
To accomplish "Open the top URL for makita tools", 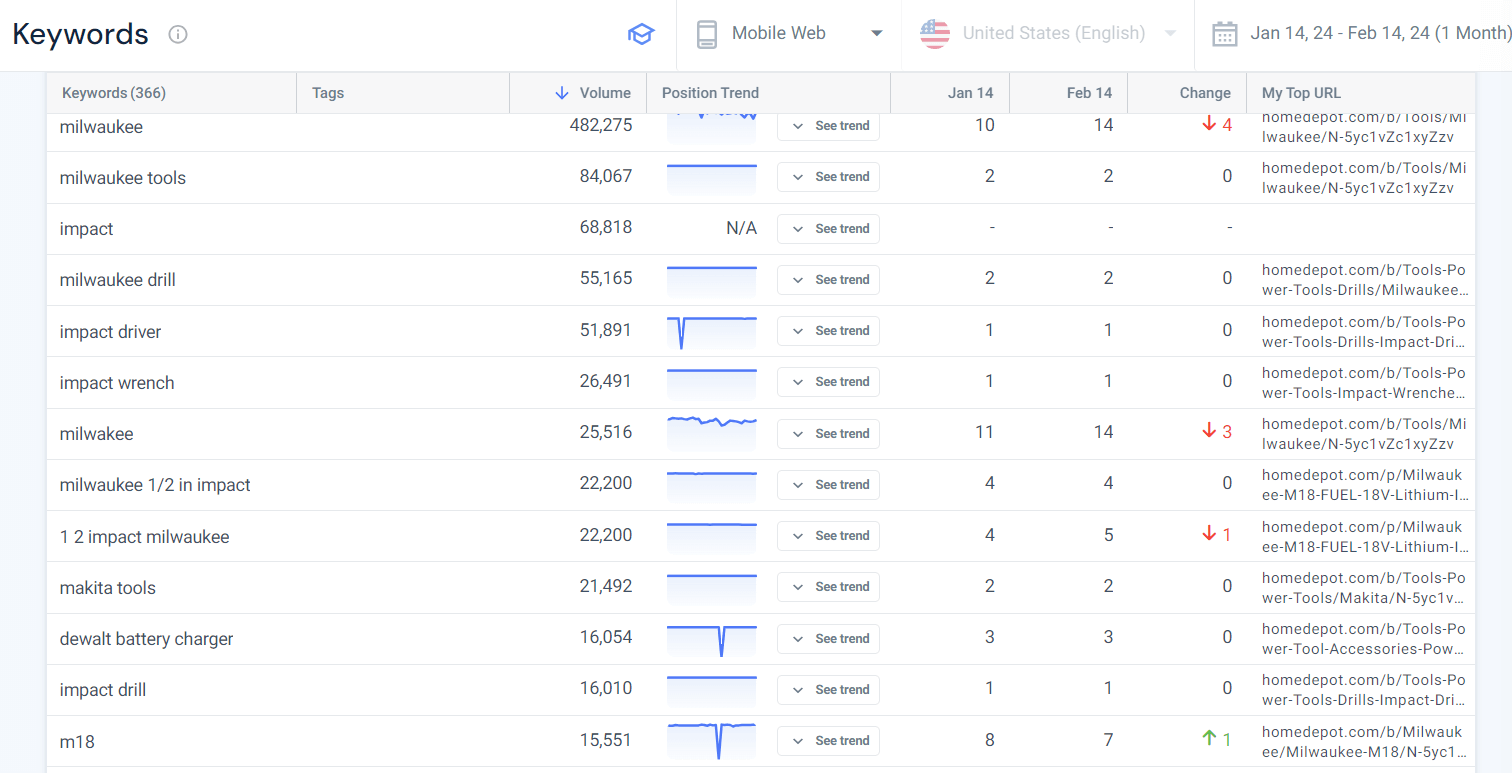I will point(1364,588).
